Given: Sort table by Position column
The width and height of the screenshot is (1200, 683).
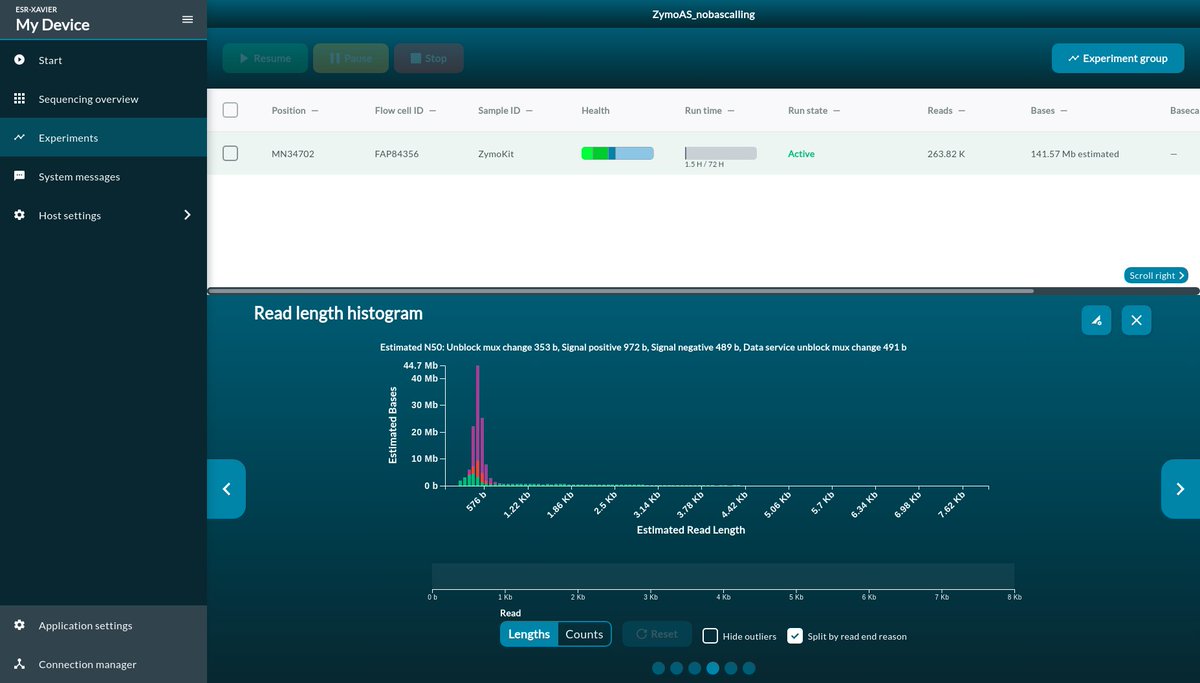Looking at the screenshot, I should tap(295, 110).
